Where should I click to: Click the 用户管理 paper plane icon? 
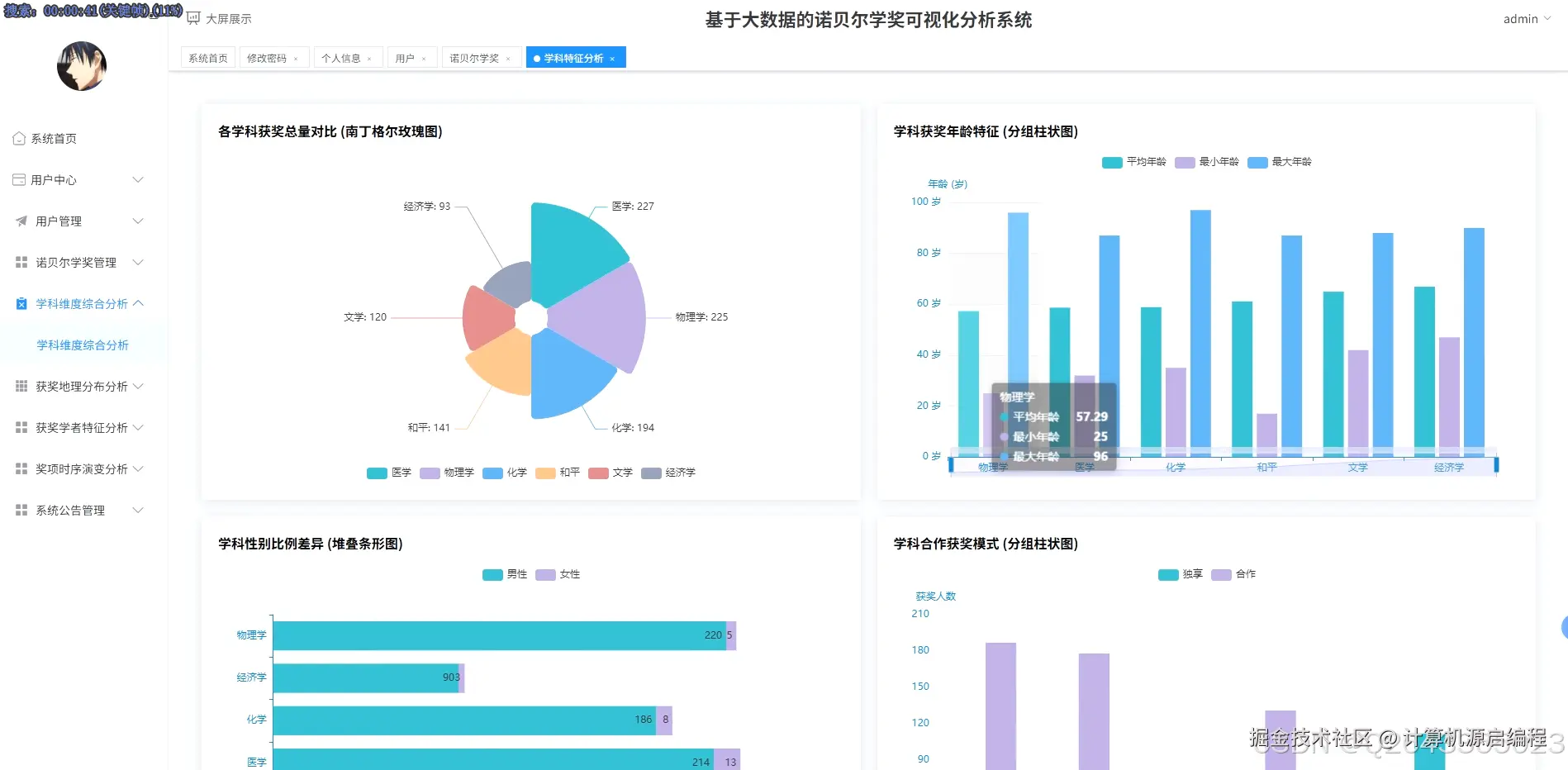tap(21, 221)
